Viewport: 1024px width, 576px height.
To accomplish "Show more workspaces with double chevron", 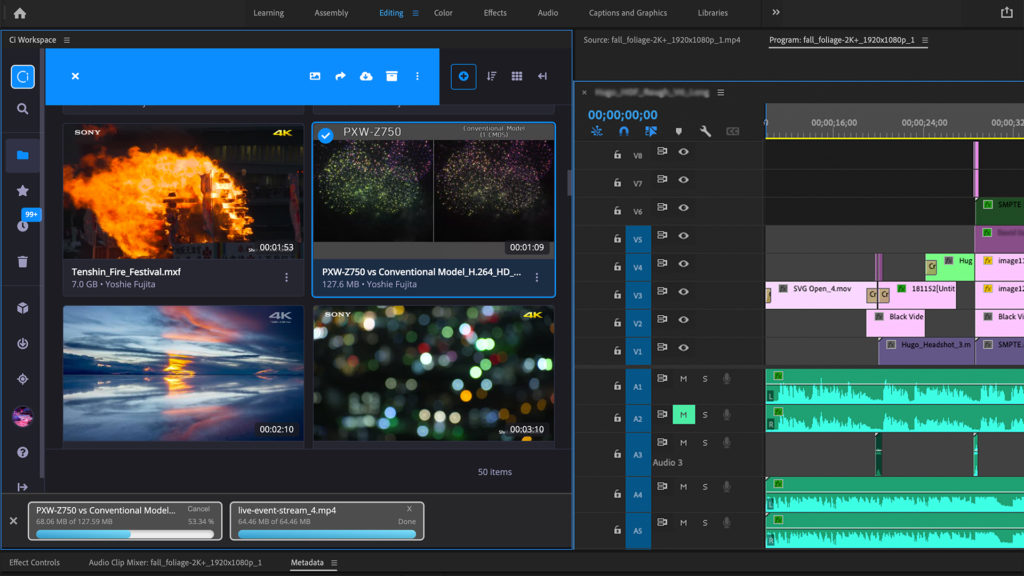I will point(776,12).
